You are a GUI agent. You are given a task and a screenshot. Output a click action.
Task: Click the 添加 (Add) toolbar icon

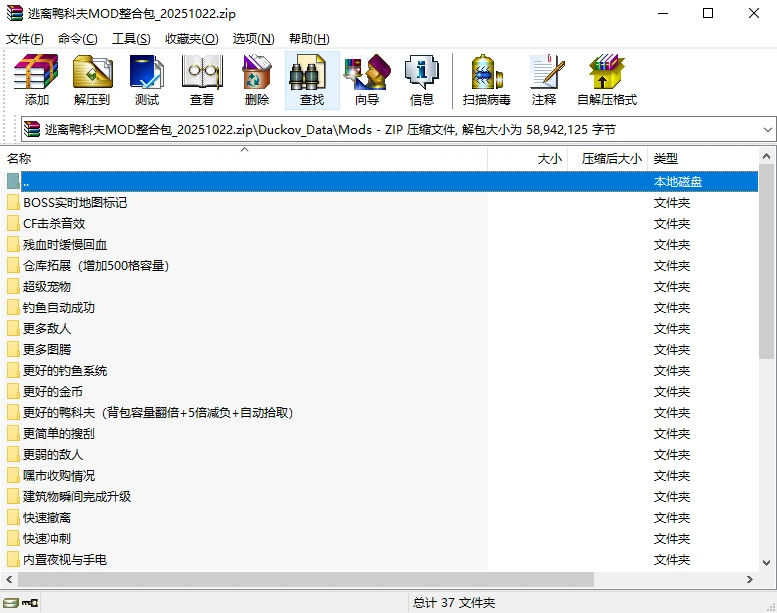(37, 80)
